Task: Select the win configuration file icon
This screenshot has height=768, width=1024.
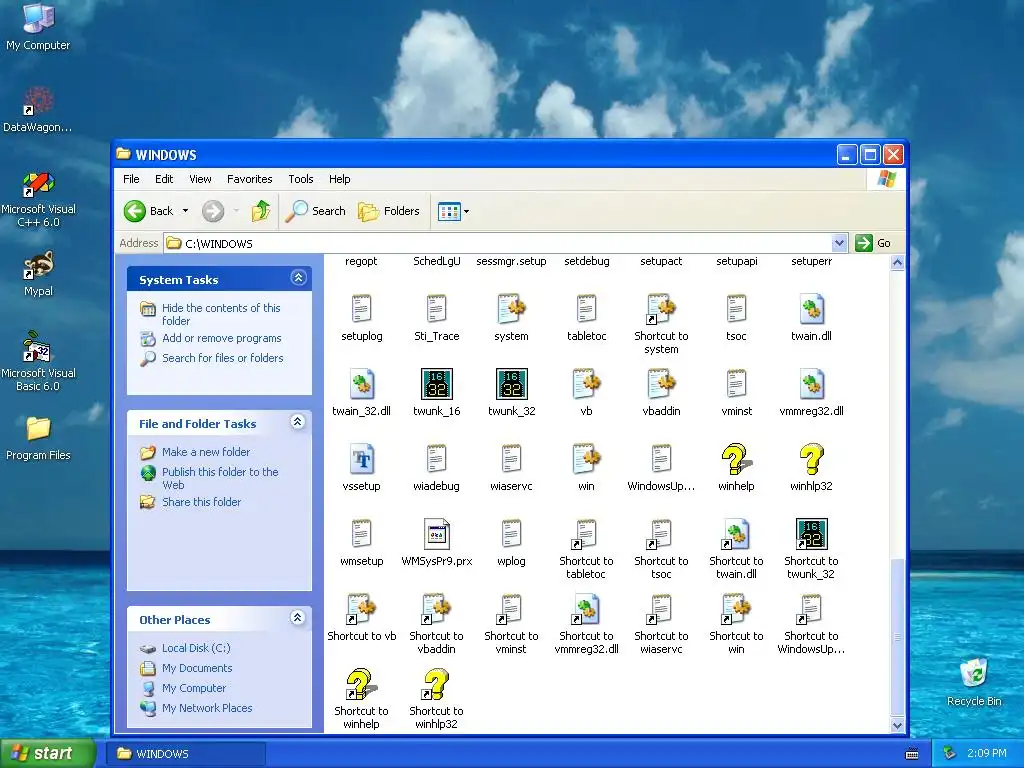Action: 586,459
